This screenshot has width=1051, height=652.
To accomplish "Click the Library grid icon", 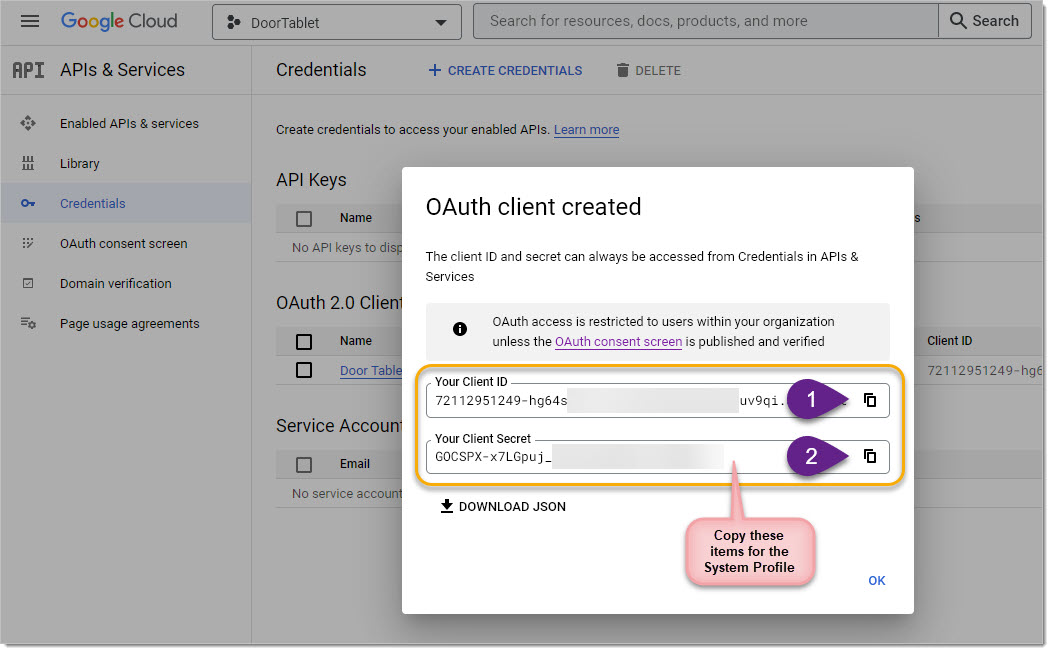I will point(27,164).
